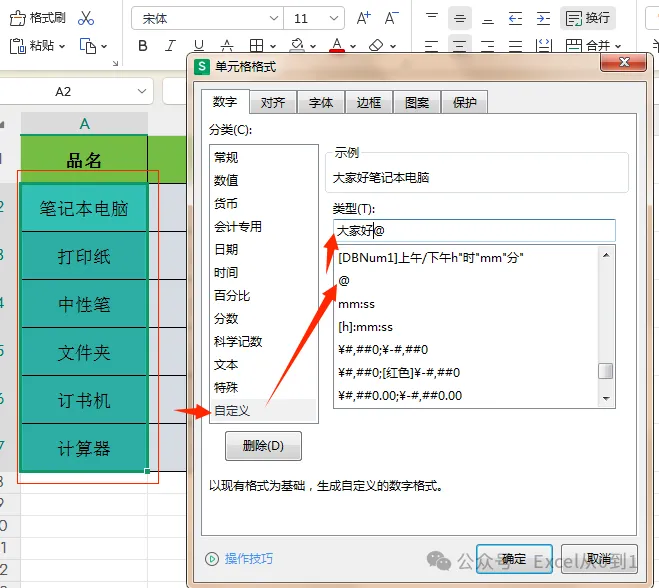Select the 数值 category
659x588 pixels.
click(264, 181)
